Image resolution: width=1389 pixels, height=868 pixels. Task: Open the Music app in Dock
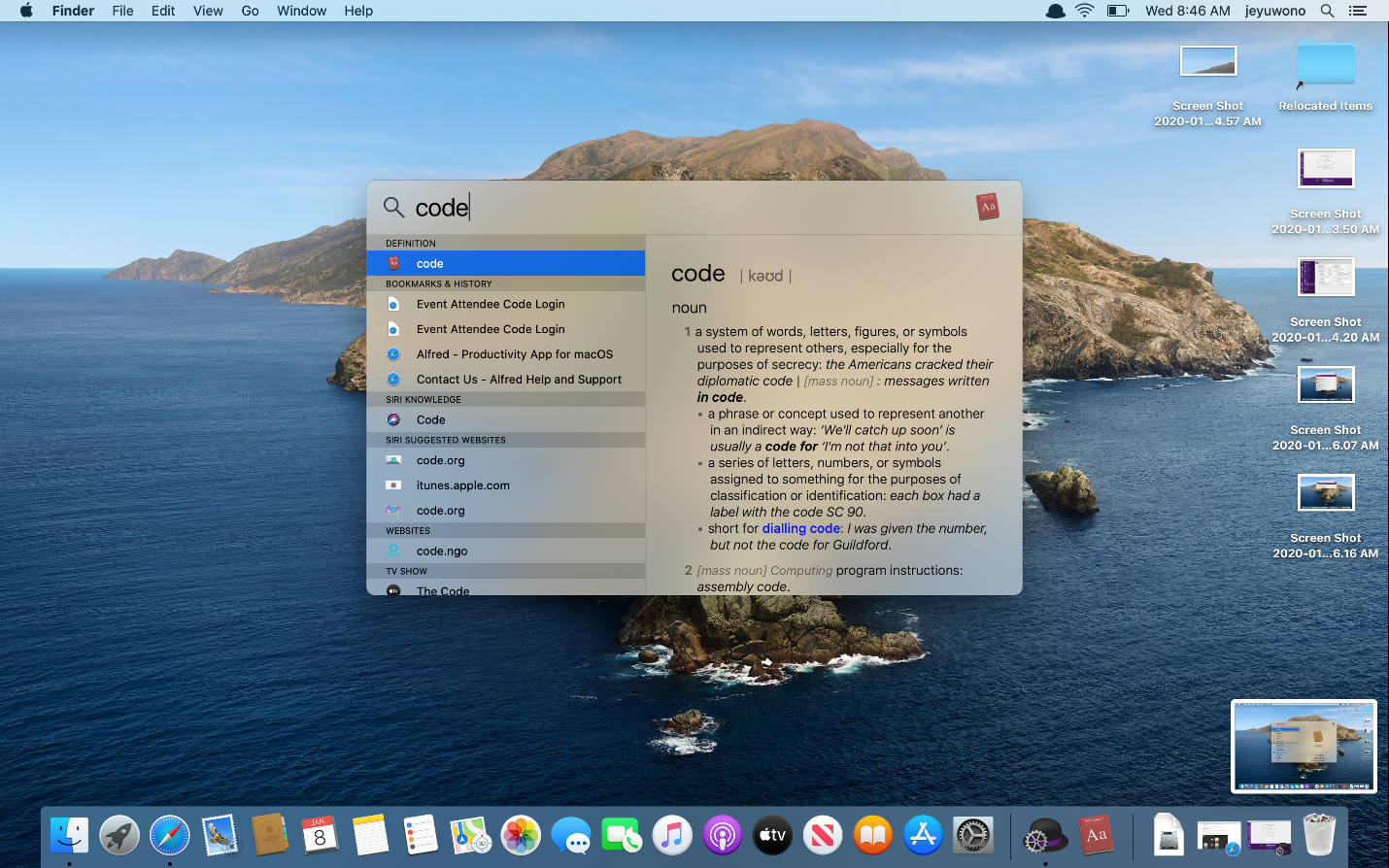671,835
